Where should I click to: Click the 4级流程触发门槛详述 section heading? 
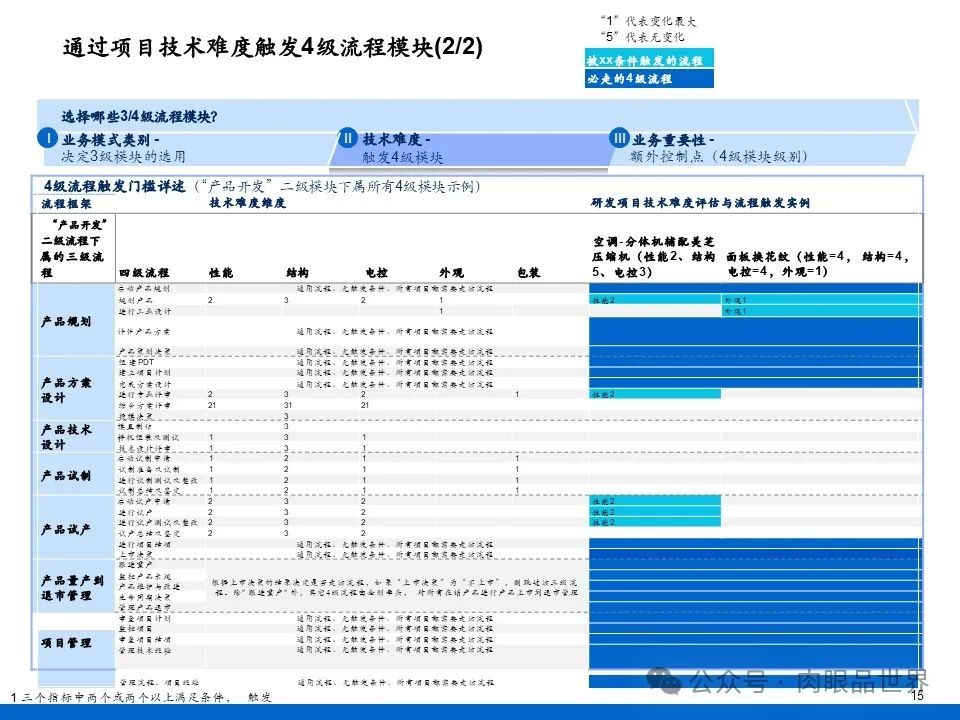[114, 186]
